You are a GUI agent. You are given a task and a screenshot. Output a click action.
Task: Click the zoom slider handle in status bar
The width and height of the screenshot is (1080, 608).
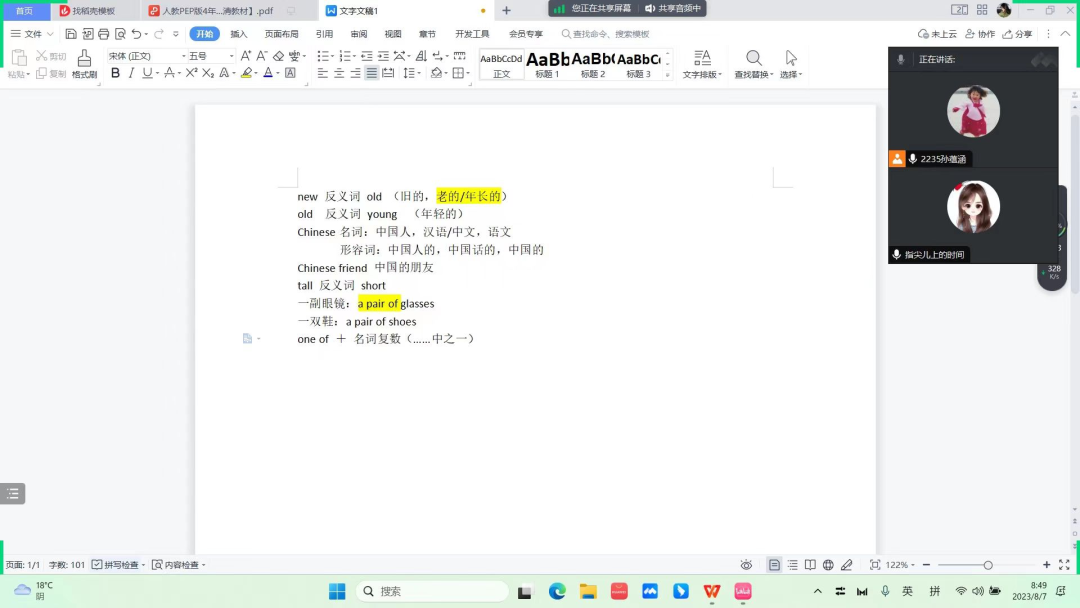(x=988, y=565)
